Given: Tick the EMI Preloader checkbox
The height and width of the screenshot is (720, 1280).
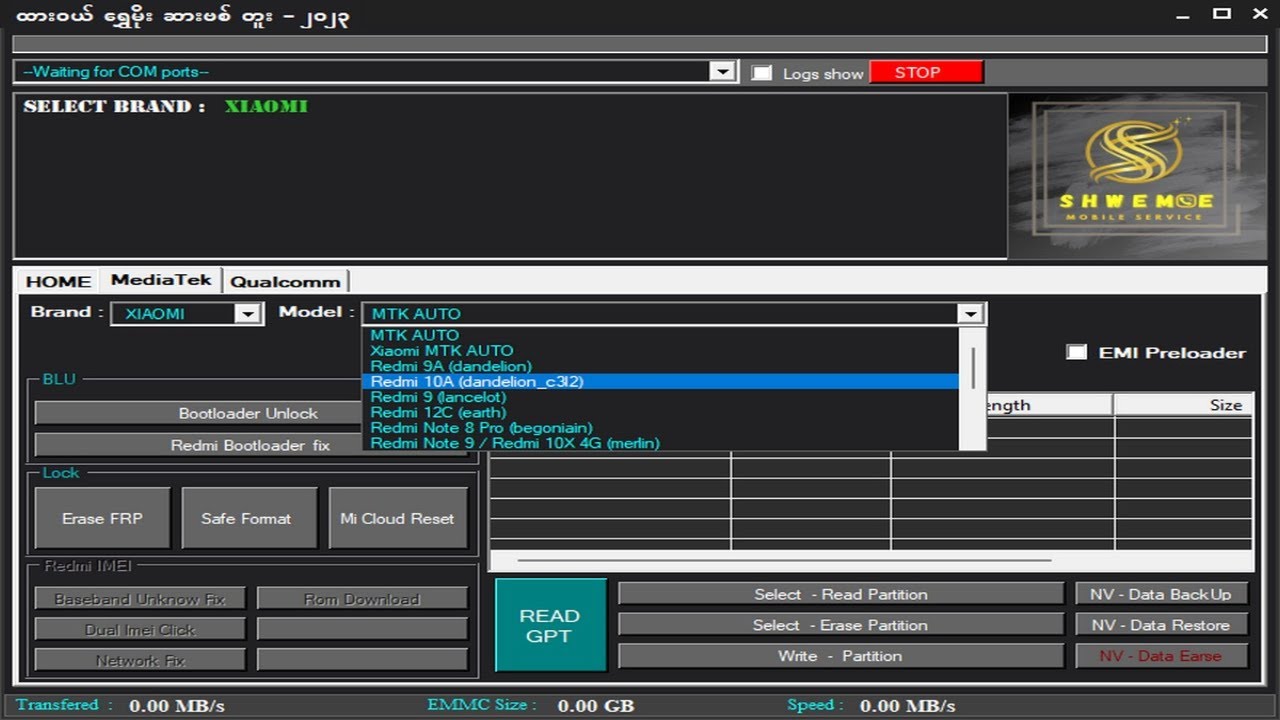Looking at the screenshot, I should tap(1076, 352).
